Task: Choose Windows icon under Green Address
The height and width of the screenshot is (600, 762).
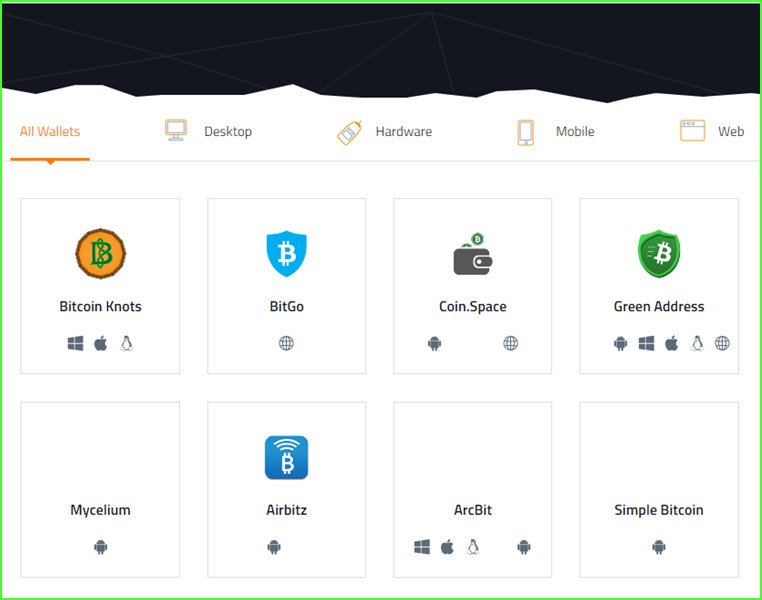Action: (646, 343)
